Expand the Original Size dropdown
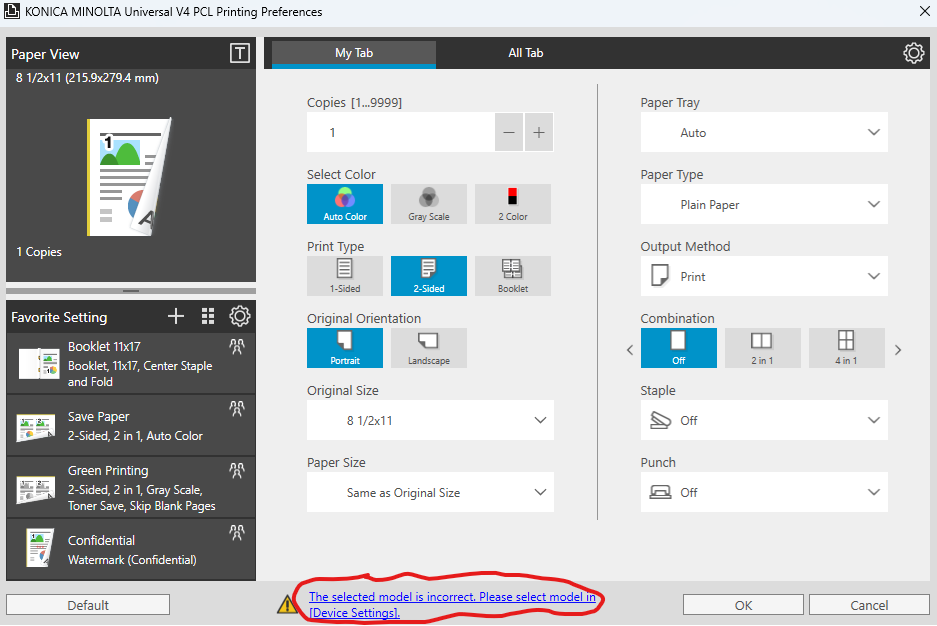Screen dimensions: 937x626 click(430, 420)
